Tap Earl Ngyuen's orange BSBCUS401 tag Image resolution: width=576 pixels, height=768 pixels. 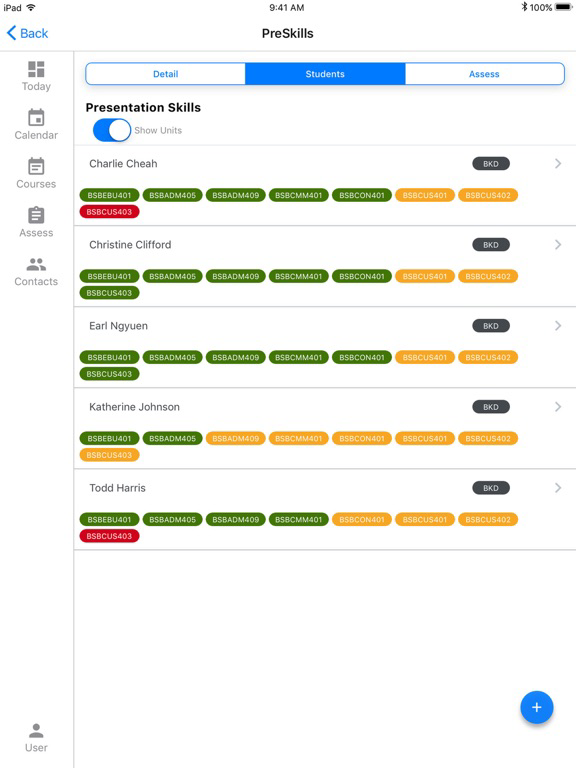(x=425, y=358)
